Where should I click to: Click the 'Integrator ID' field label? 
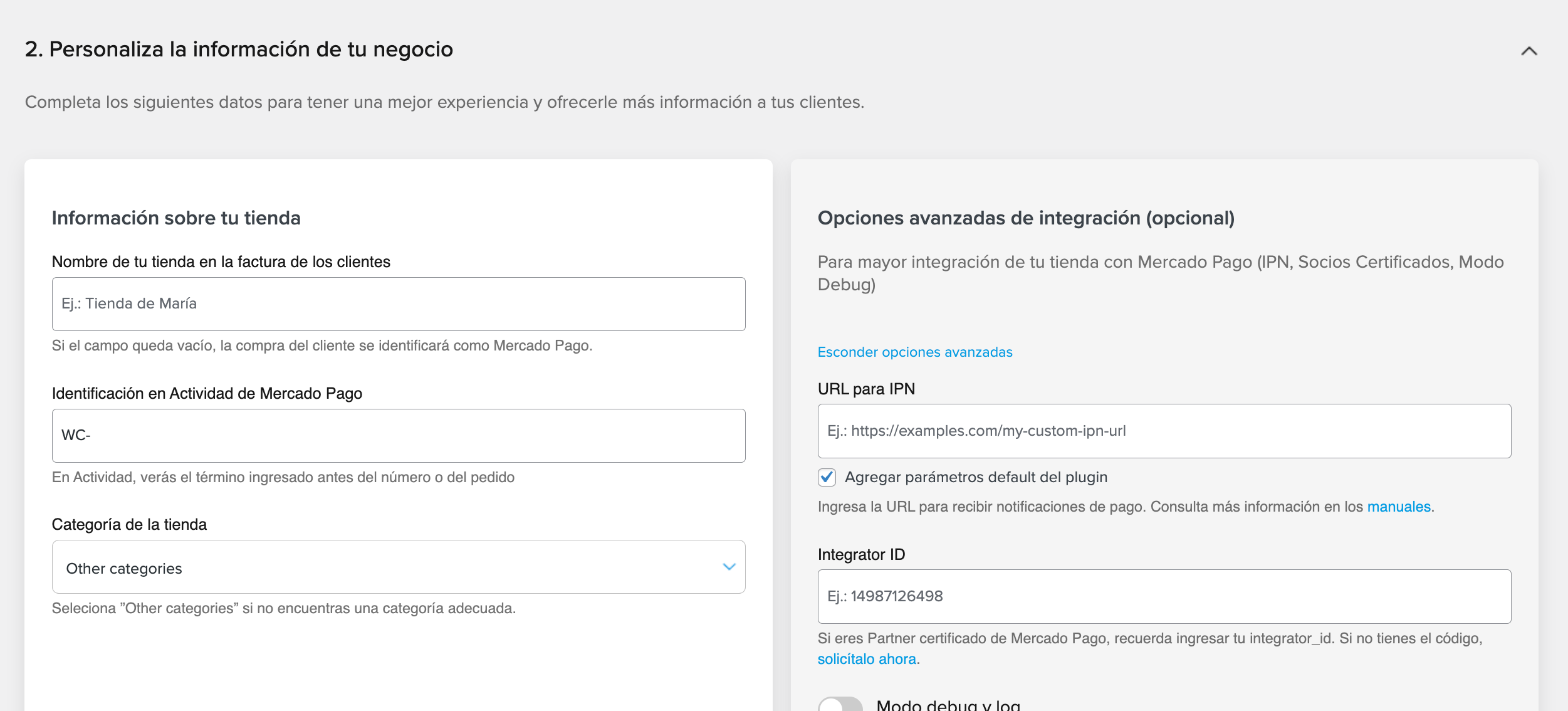860,554
